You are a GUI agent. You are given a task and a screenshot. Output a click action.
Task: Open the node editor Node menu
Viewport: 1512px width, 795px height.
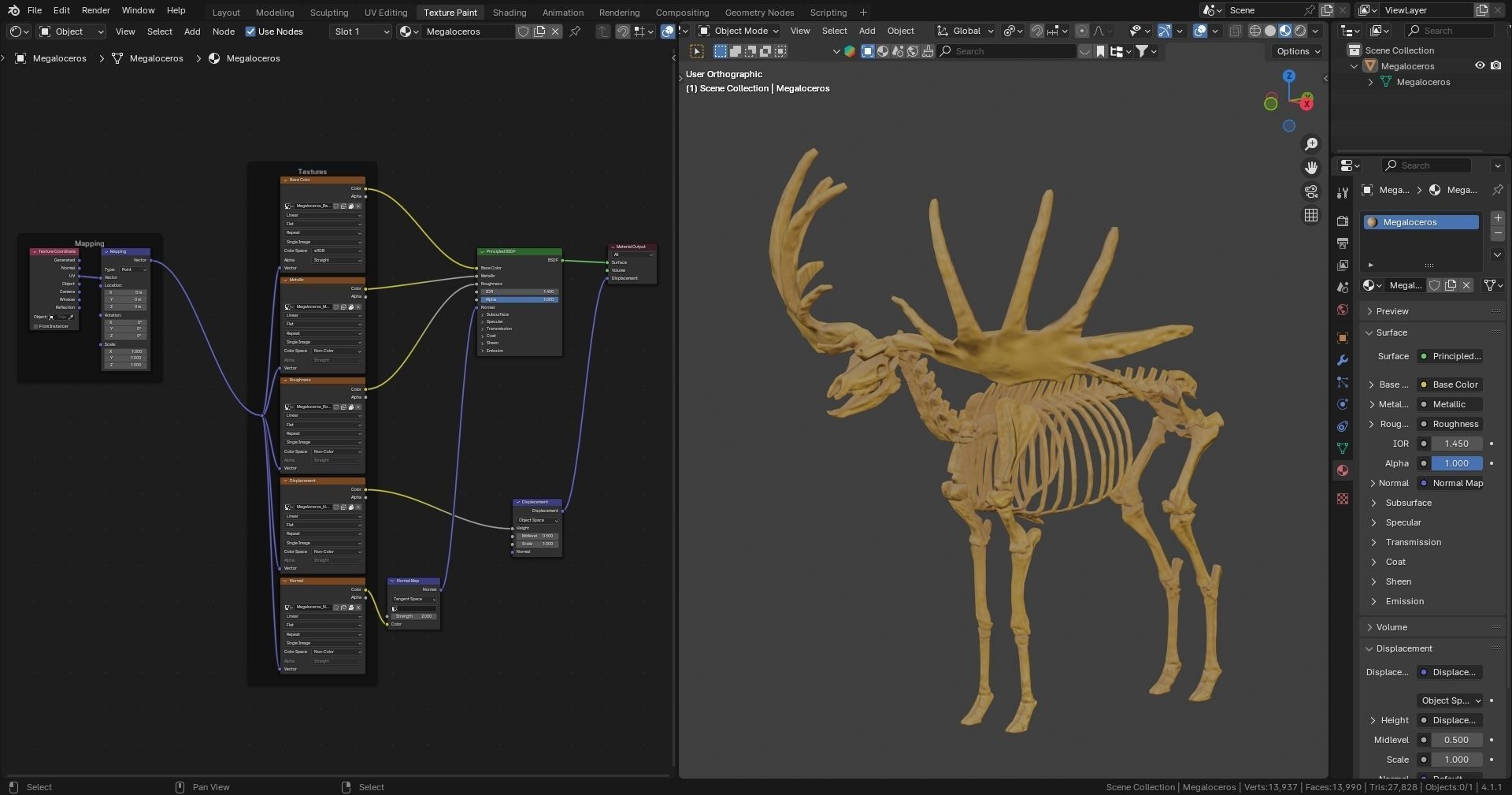coord(224,32)
